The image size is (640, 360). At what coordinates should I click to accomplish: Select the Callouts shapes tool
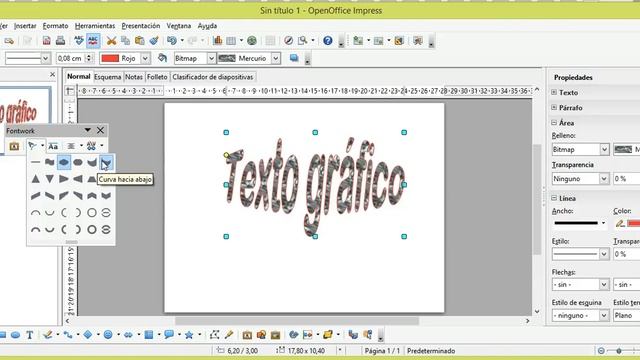[169, 335]
